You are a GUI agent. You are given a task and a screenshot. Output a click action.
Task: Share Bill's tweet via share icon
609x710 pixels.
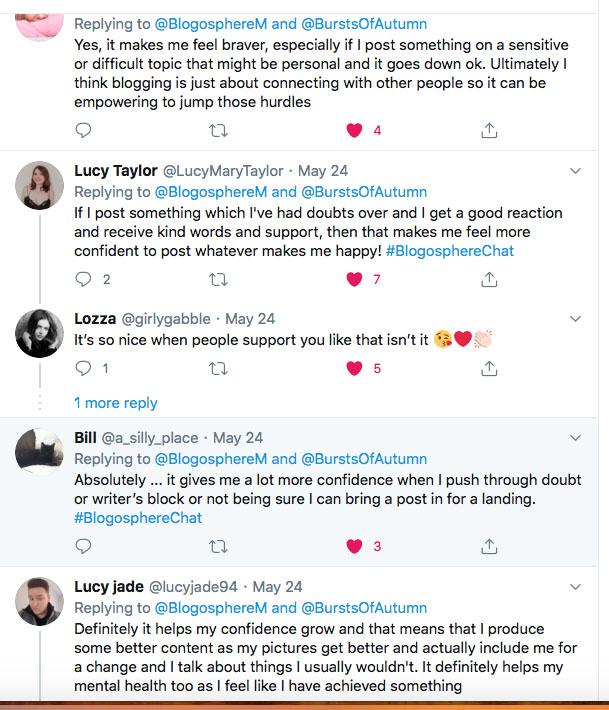coord(489,546)
